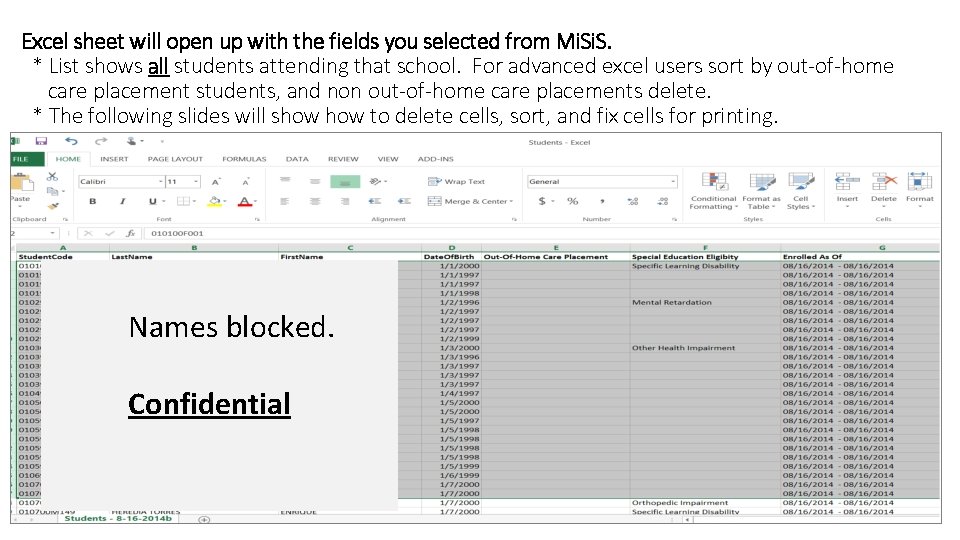This screenshot has width=960, height=540.
Task: Increase the cell indent
Action: coord(404,201)
